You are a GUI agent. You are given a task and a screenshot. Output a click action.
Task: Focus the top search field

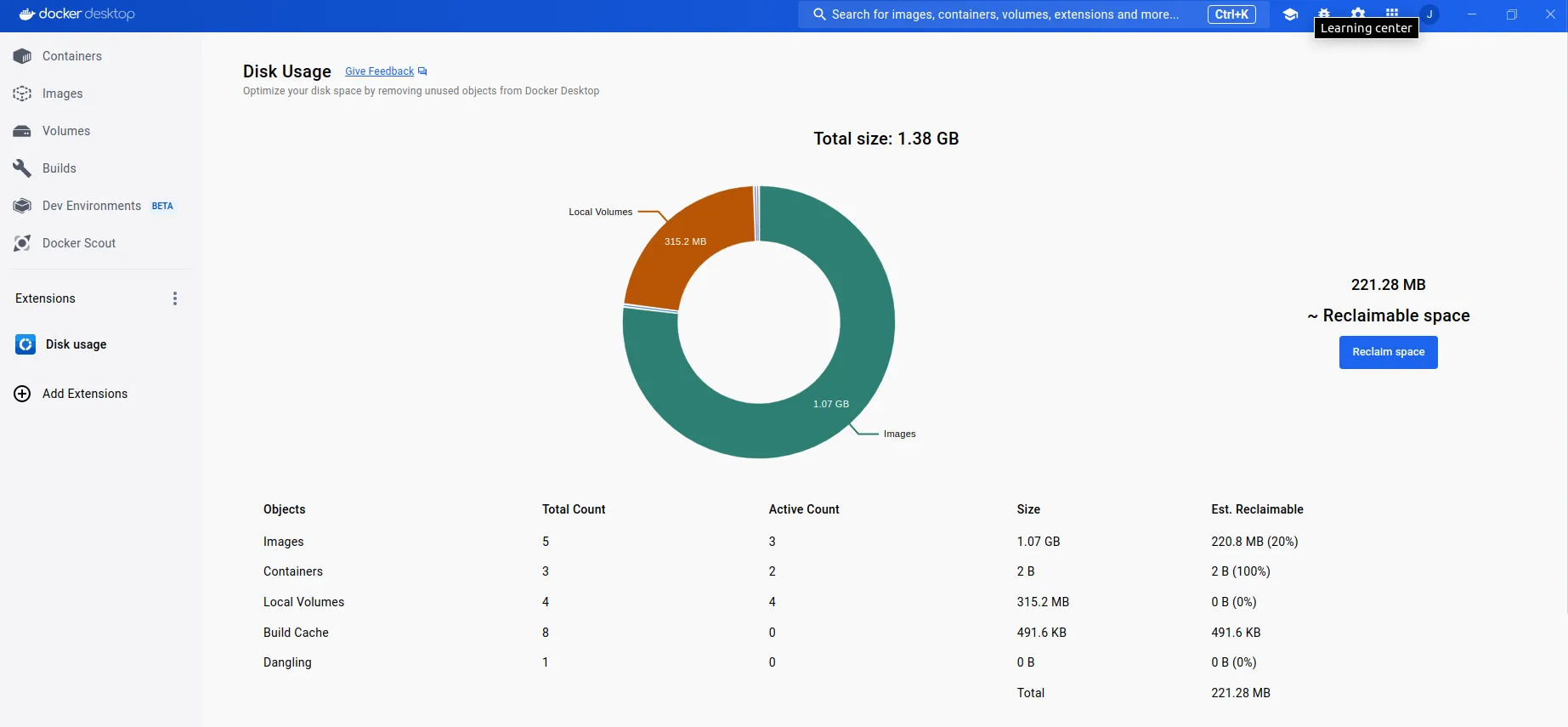tap(1003, 14)
